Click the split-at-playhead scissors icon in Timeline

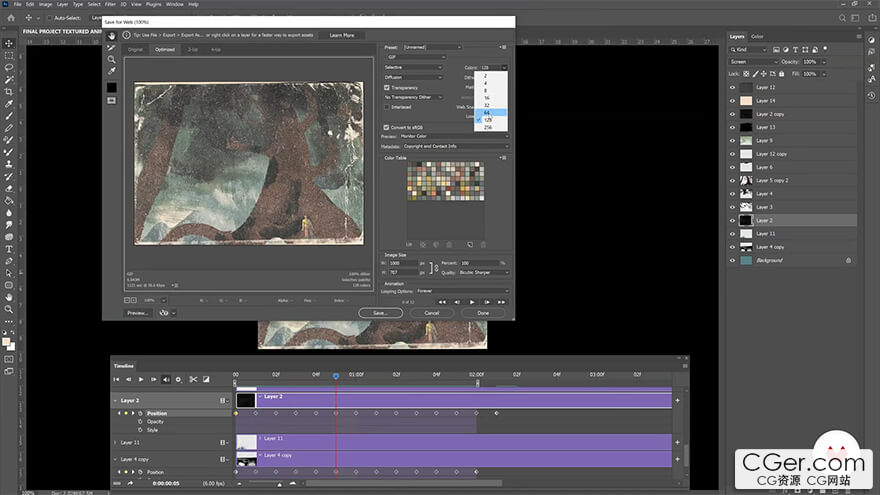193,379
